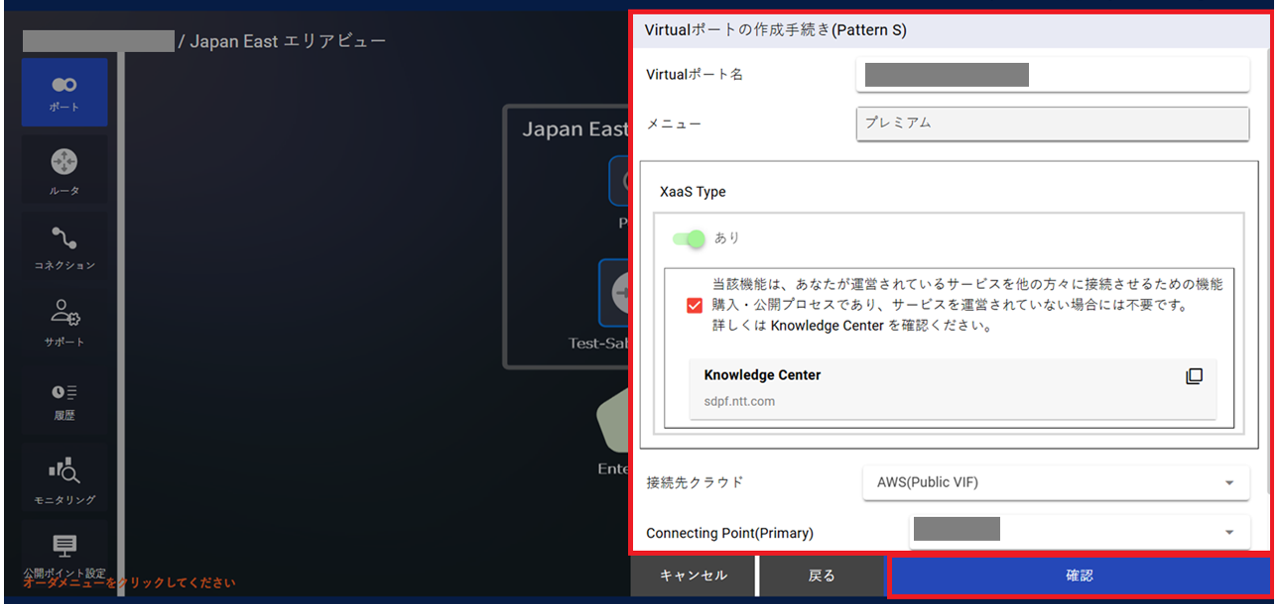Select the ポート icon in the sidebar
Viewport: 1280px width, 604px height.
tap(64, 91)
